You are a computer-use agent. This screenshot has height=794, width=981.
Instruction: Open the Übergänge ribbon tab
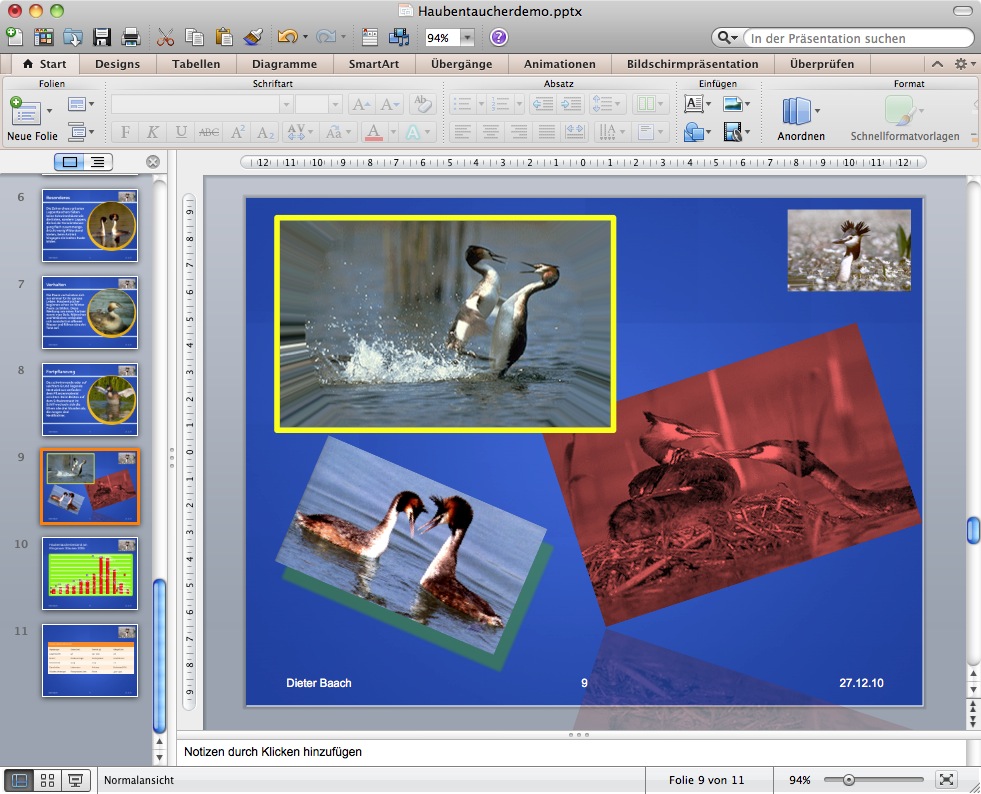(x=461, y=64)
